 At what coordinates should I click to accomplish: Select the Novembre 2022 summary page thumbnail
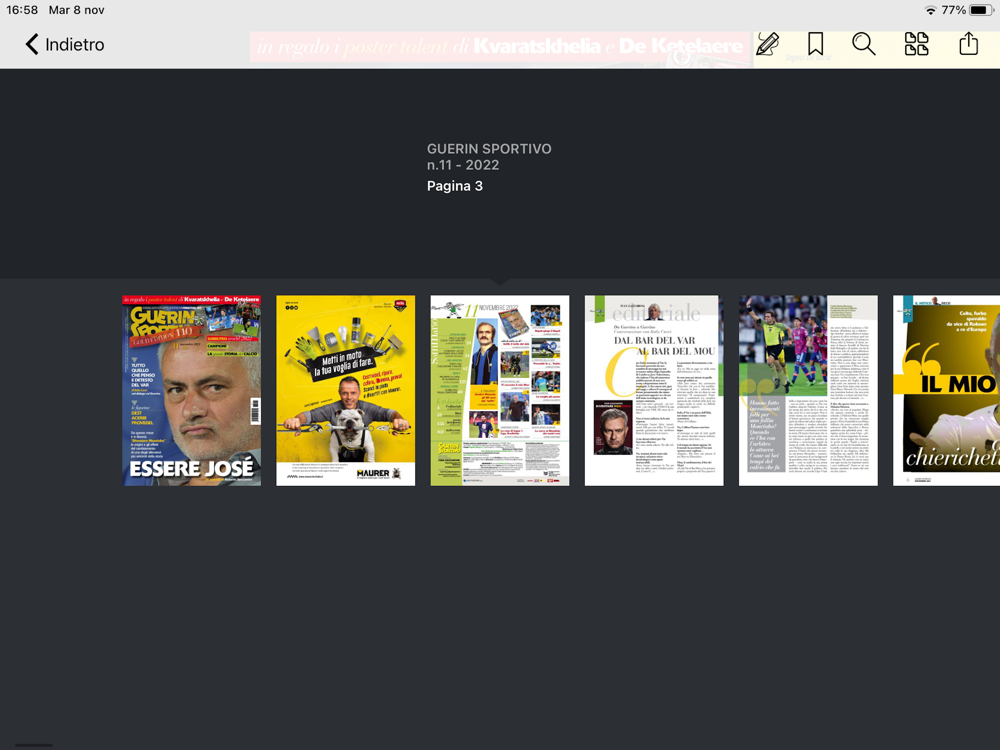pos(500,390)
